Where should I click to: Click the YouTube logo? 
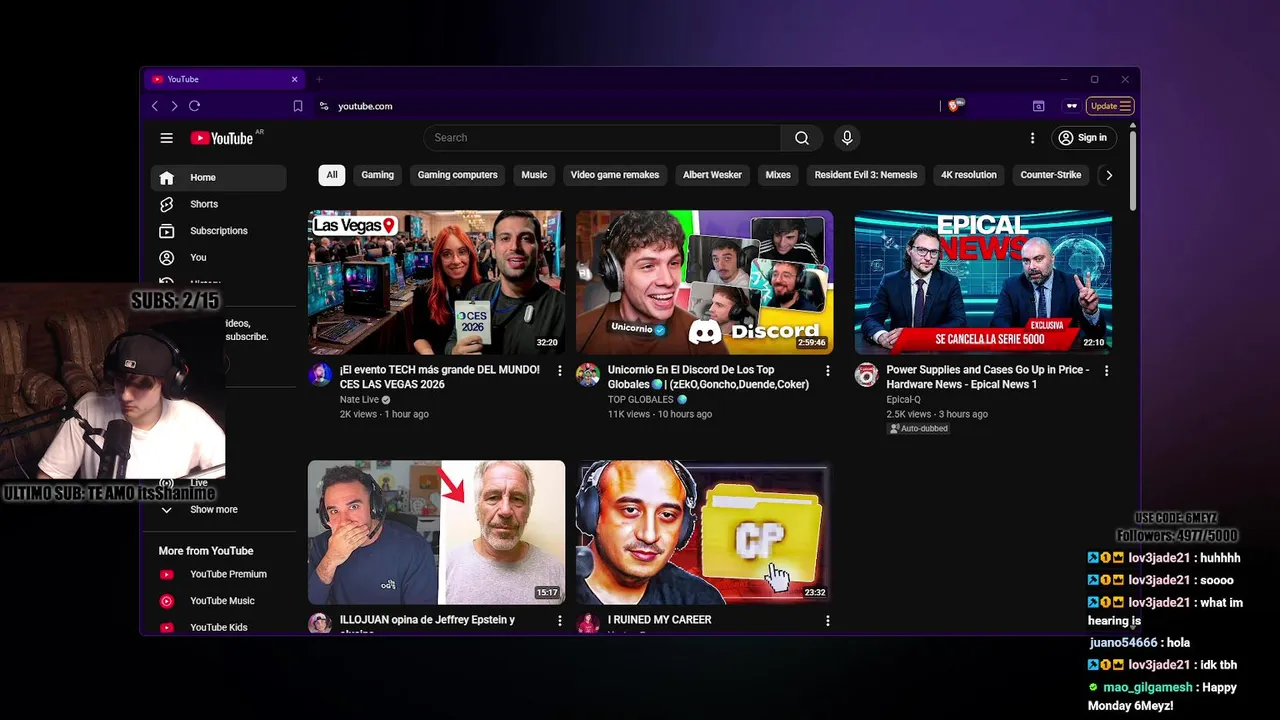tap(222, 138)
